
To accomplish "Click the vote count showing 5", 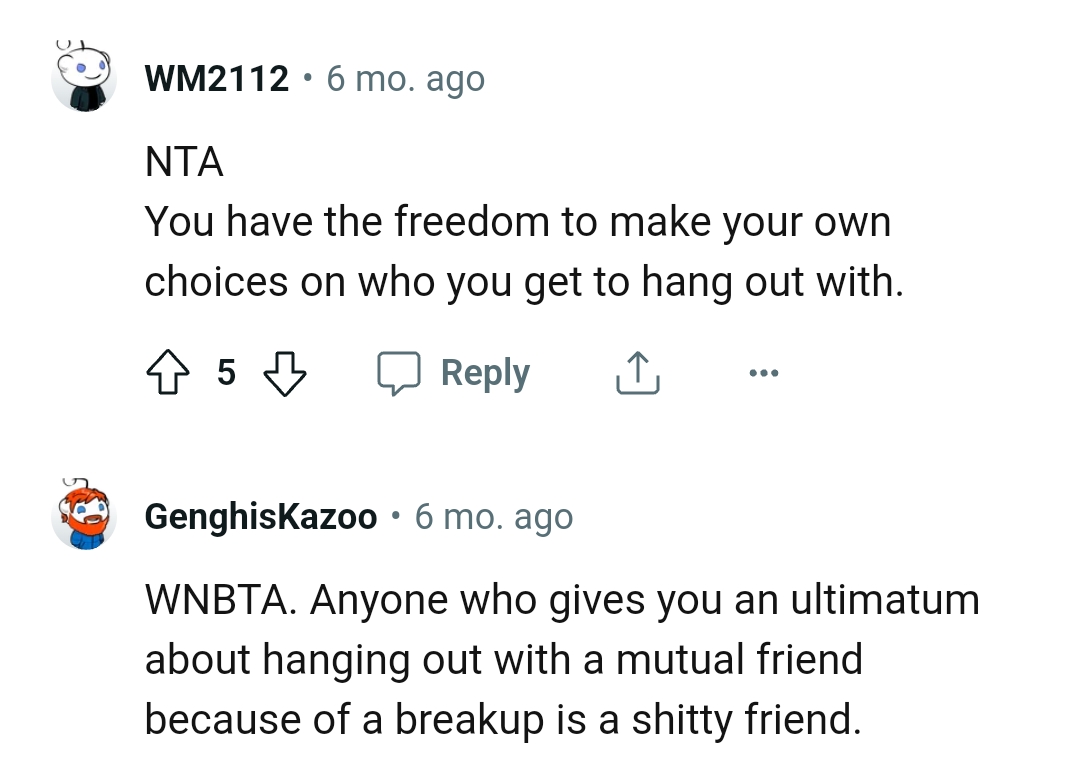I will click(227, 373).
